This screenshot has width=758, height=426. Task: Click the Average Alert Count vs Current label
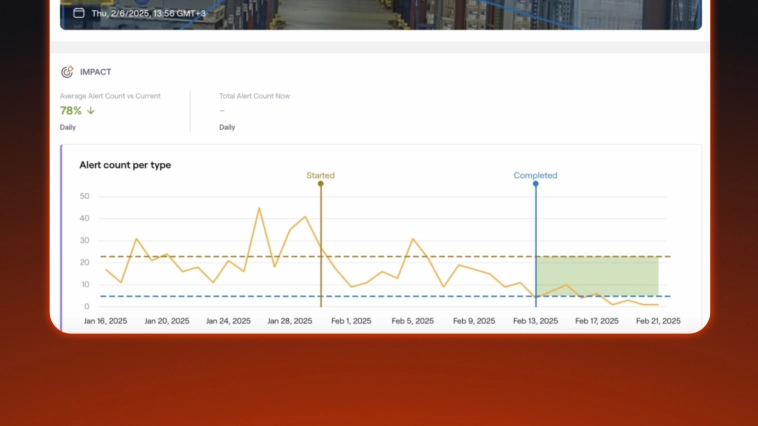(110, 96)
